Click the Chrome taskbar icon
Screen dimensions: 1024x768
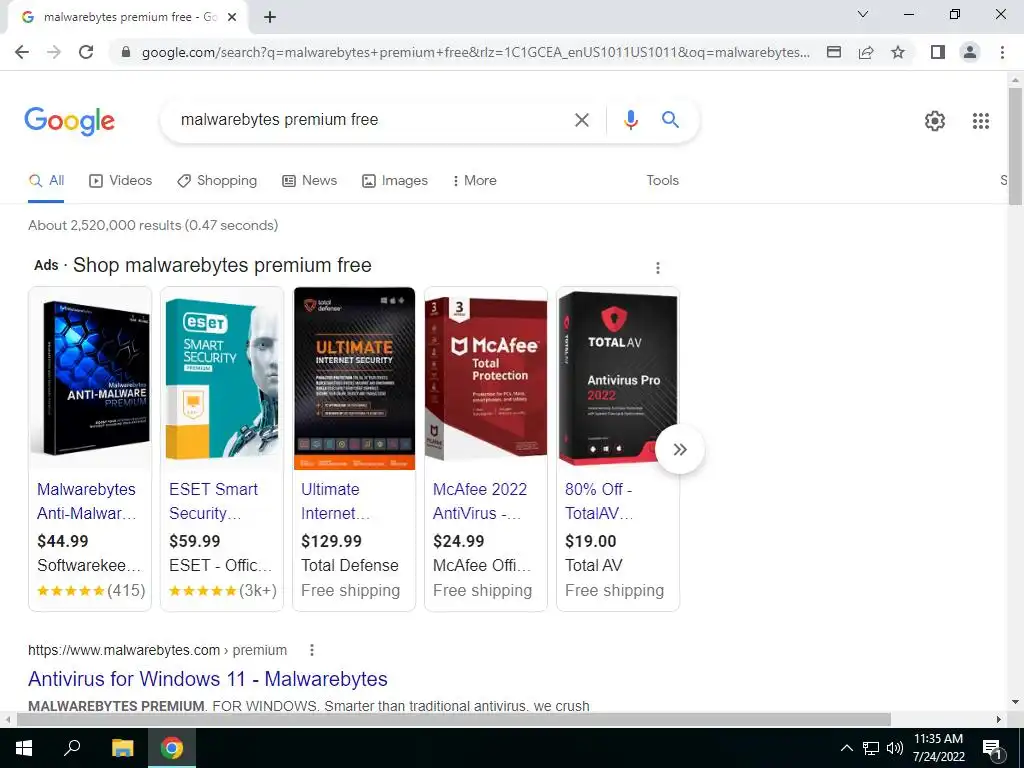tap(172, 748)
